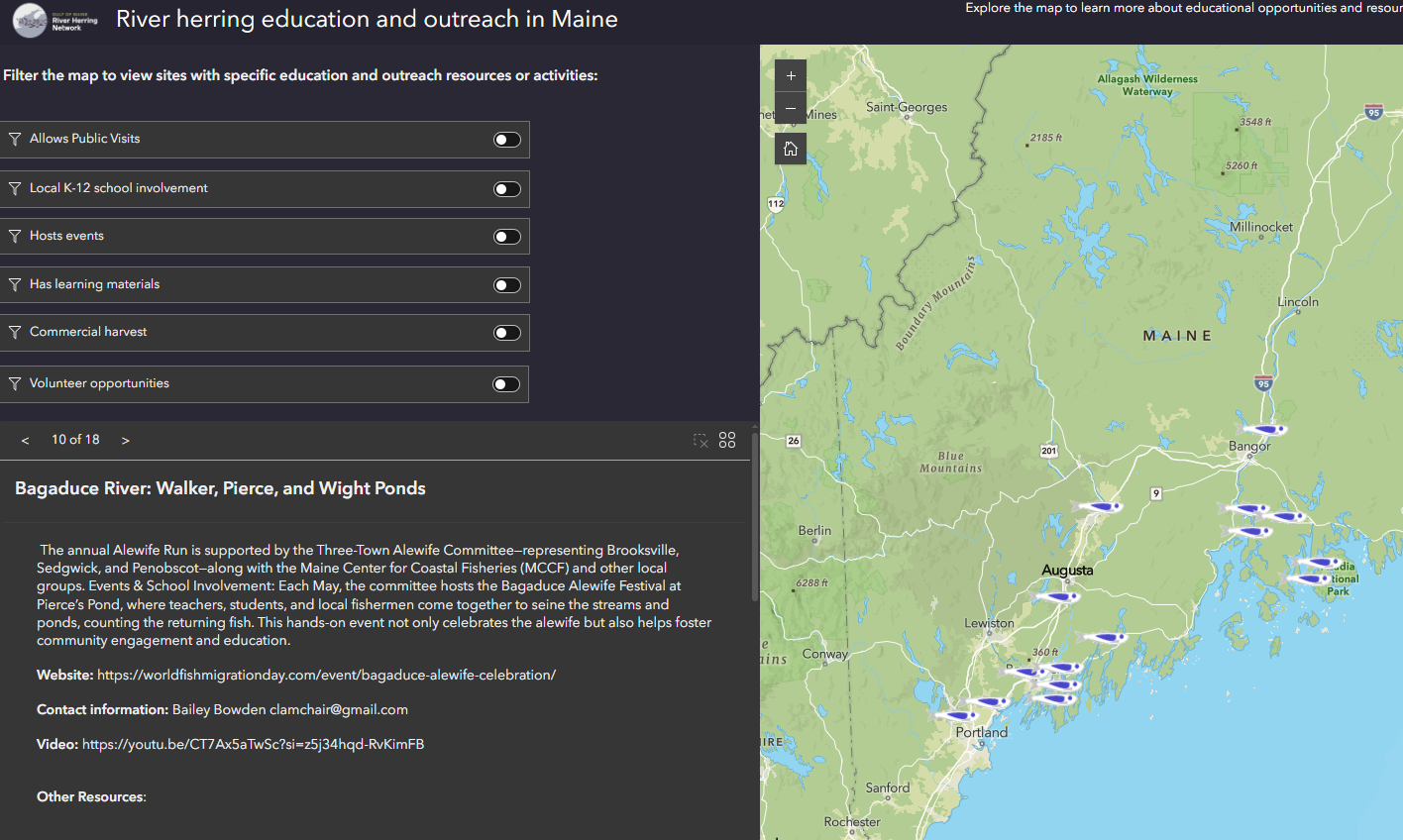Screen dimensions: 1403x840
Task: Select the westernmost fish marker above Portland
Action: click(956, 714)
